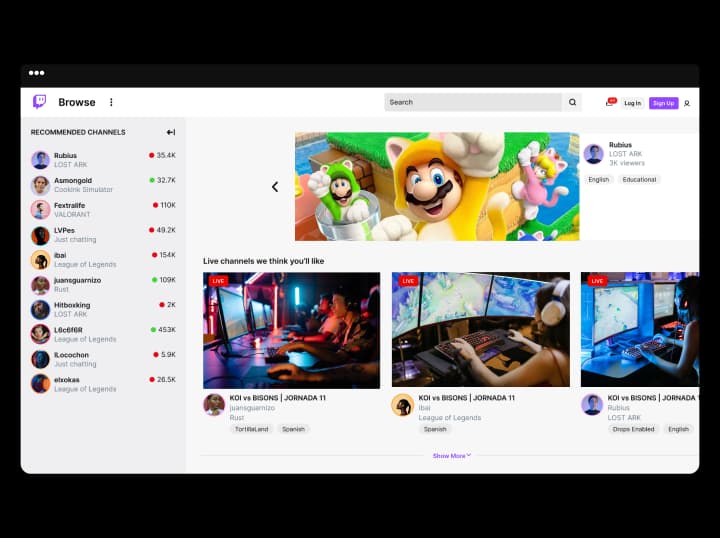Click juansguarnizo avatar in sidebar
This screenshot has height=538, width=720.
click(40, 285)
